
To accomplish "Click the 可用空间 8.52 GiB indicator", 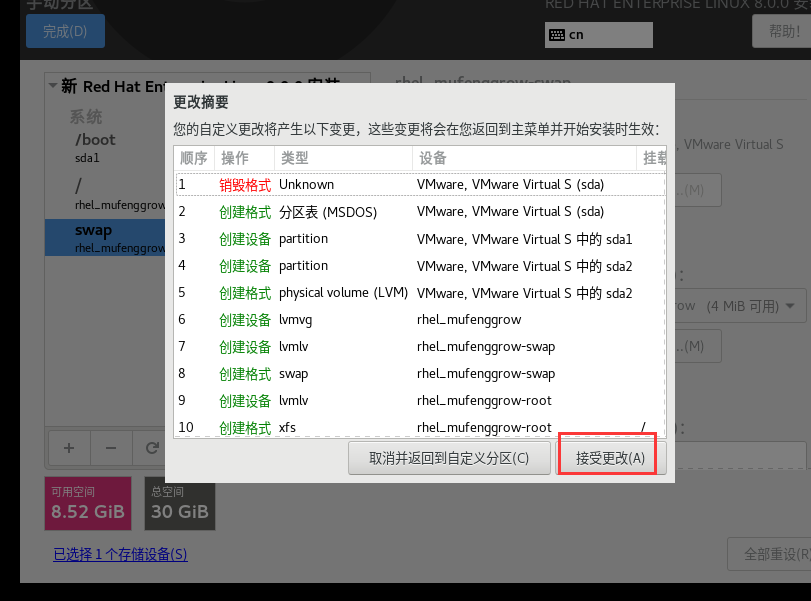I will (88, 503).
